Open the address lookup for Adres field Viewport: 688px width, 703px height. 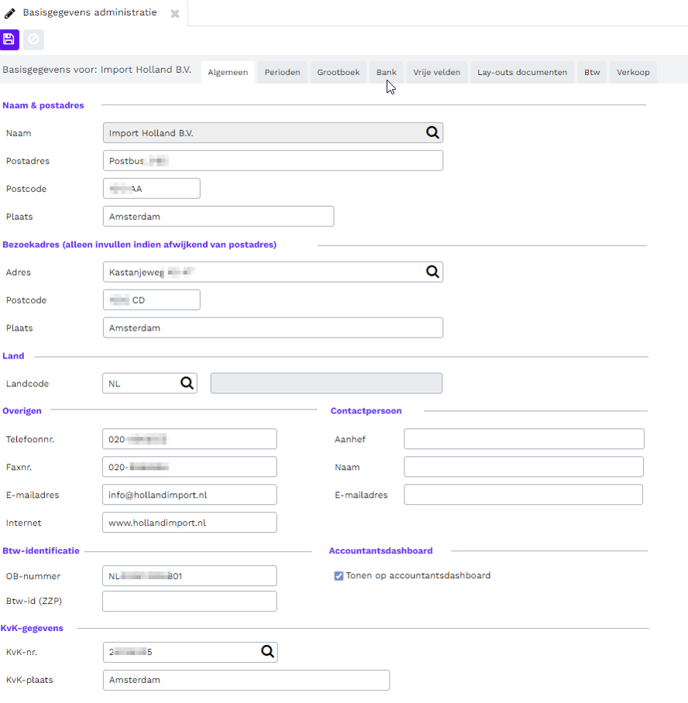coord(432,271)
